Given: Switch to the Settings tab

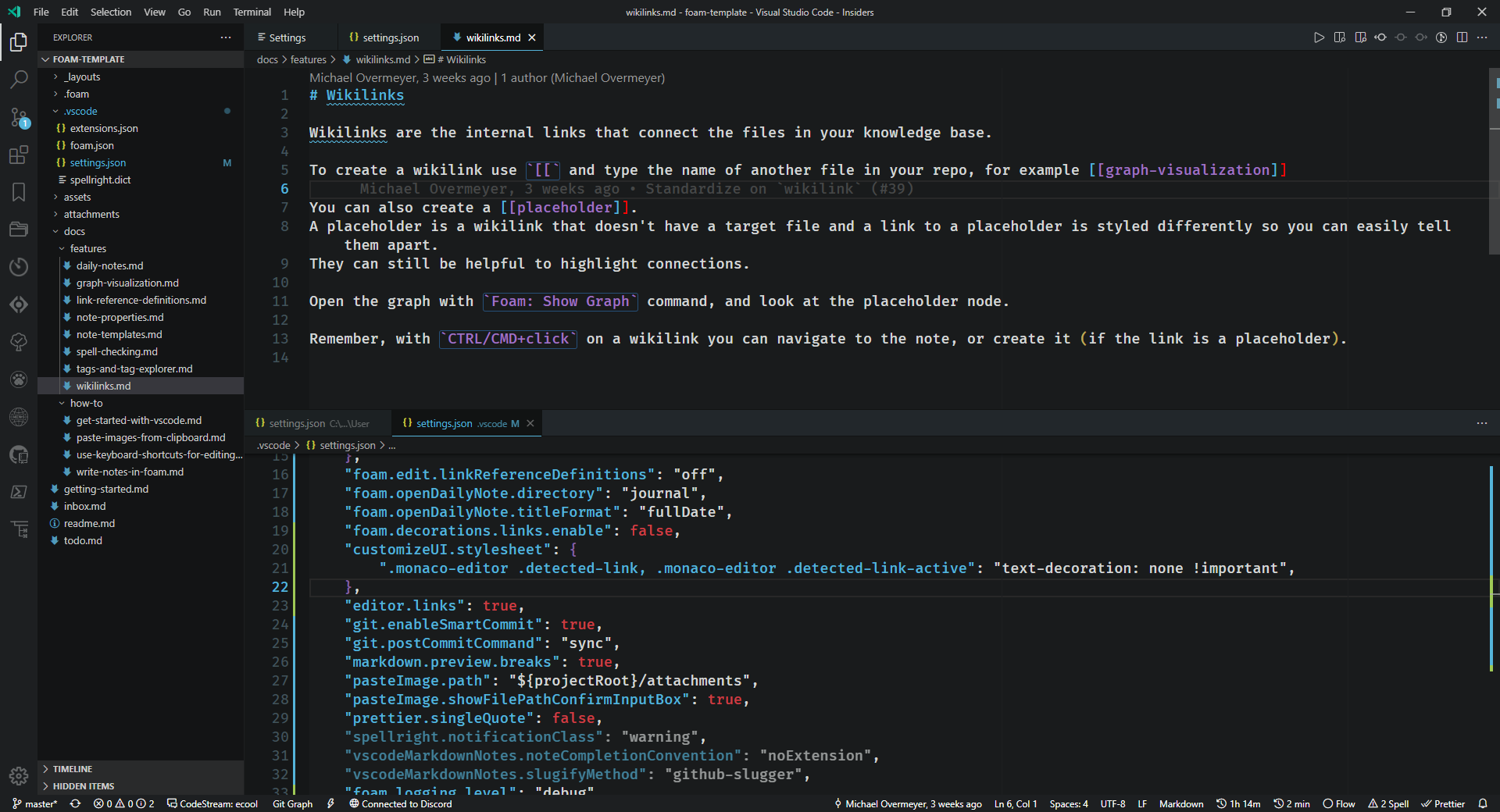Looking at the screenshot, I should tap(287, 37).
